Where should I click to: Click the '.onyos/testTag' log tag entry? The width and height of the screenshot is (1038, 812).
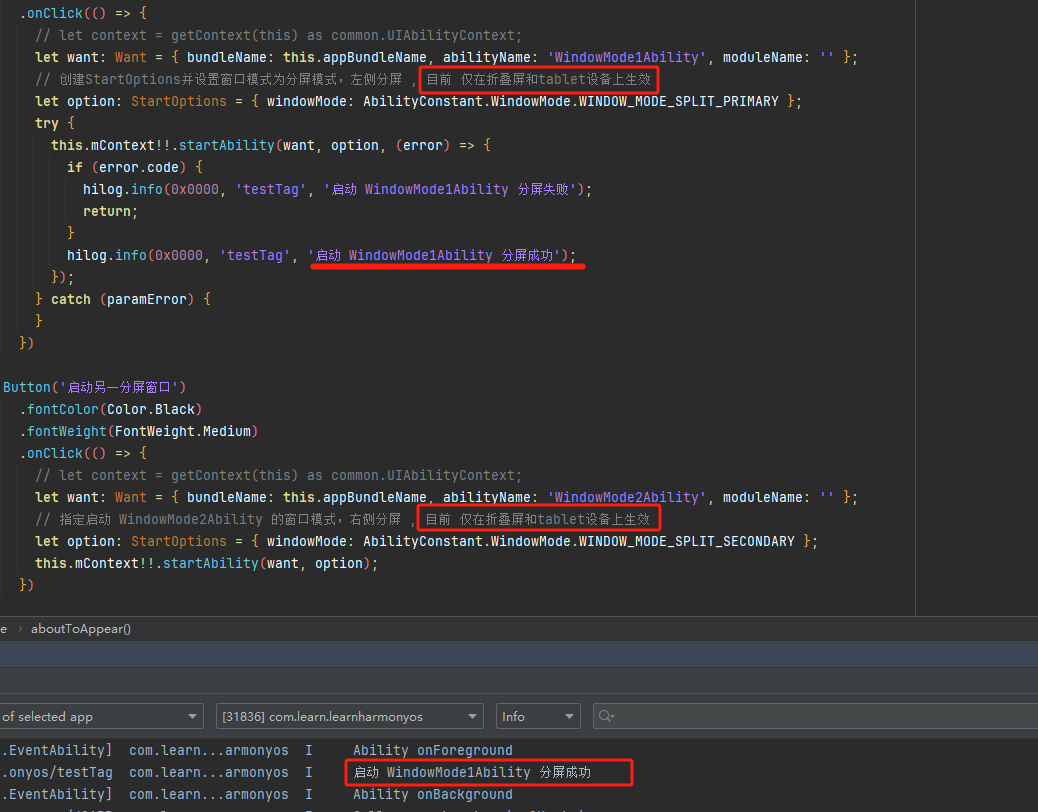57,772
